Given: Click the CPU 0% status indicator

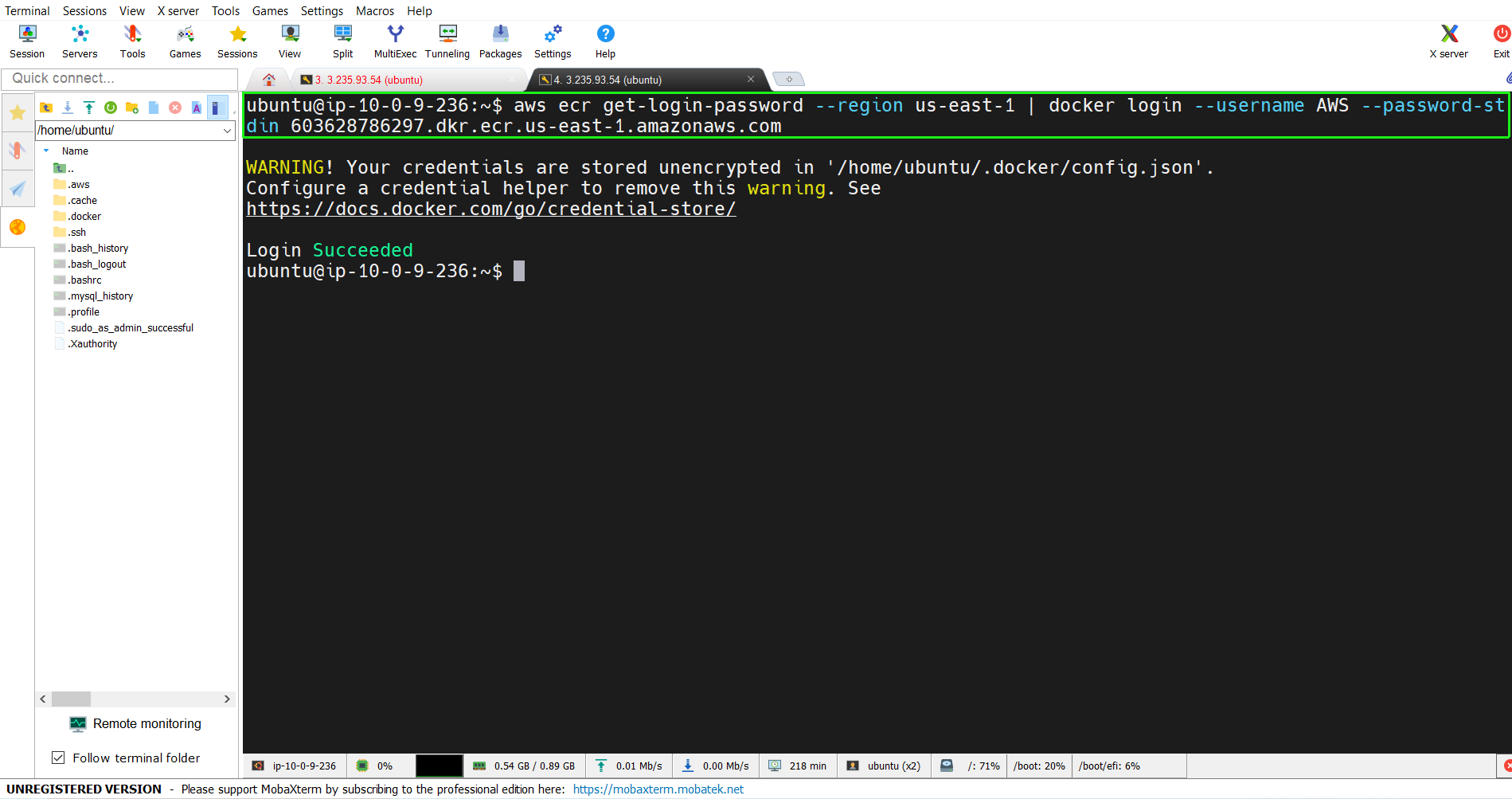Looking at the screenshot, I should (x=374, y=766).
